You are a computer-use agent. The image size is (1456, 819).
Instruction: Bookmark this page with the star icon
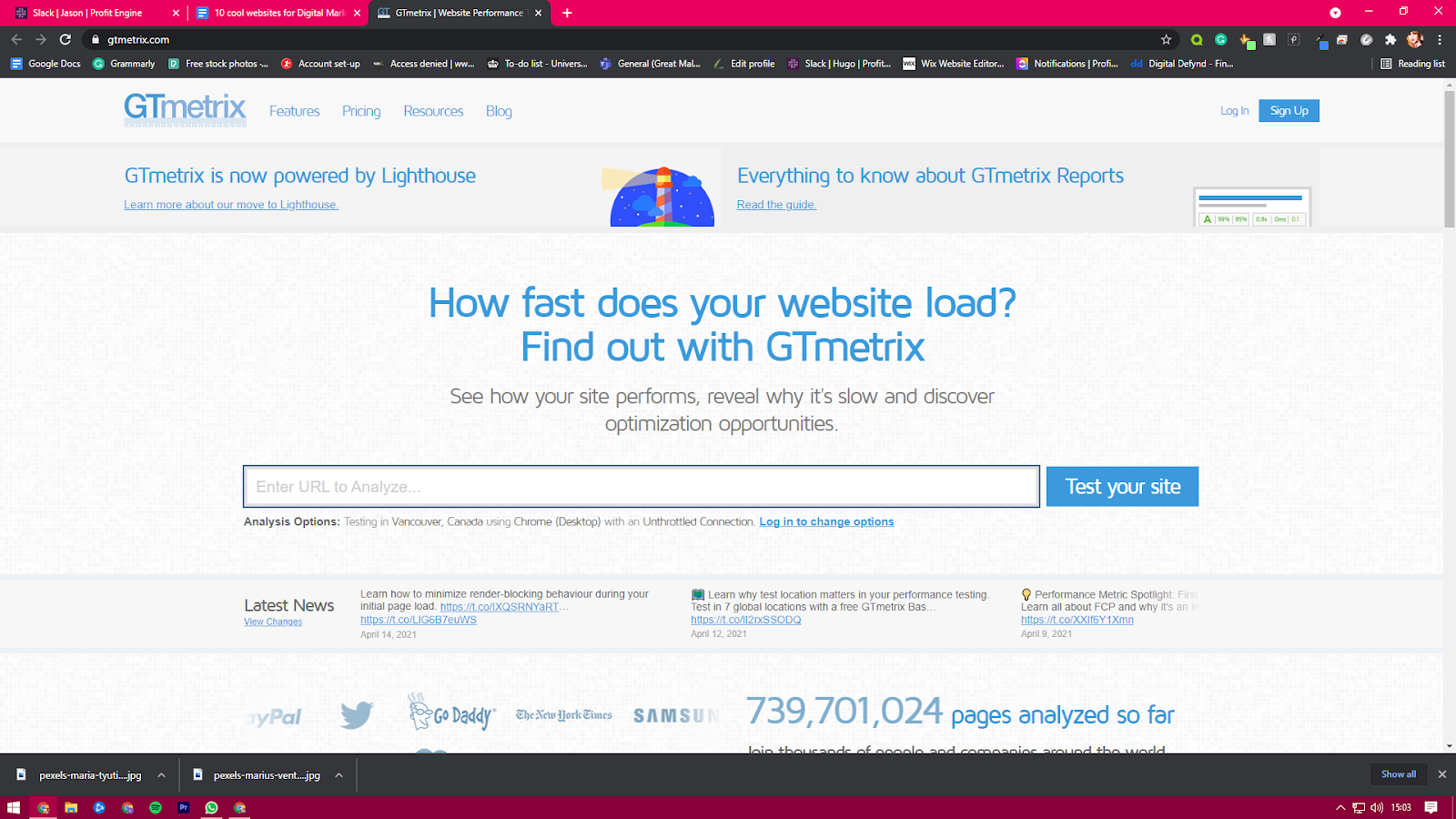click(1166, 39)
